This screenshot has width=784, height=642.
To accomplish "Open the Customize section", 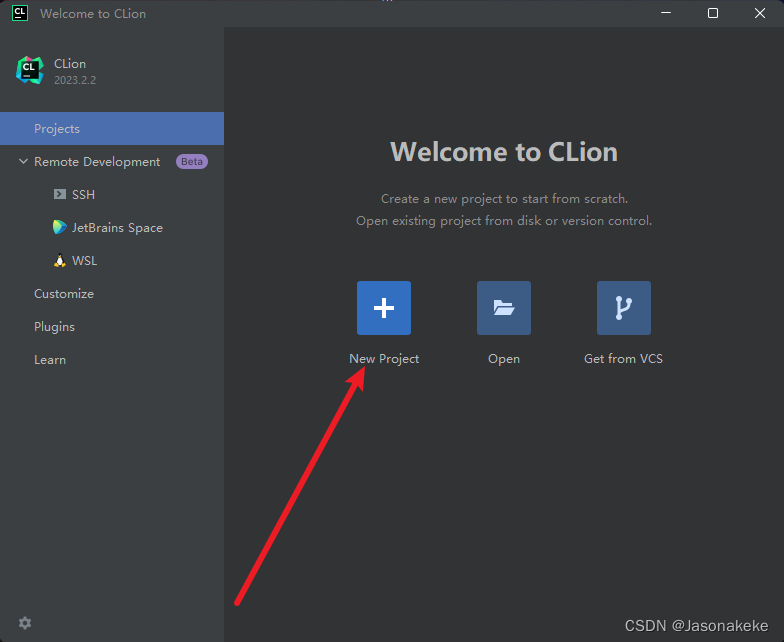I will (x=64, y=294).
